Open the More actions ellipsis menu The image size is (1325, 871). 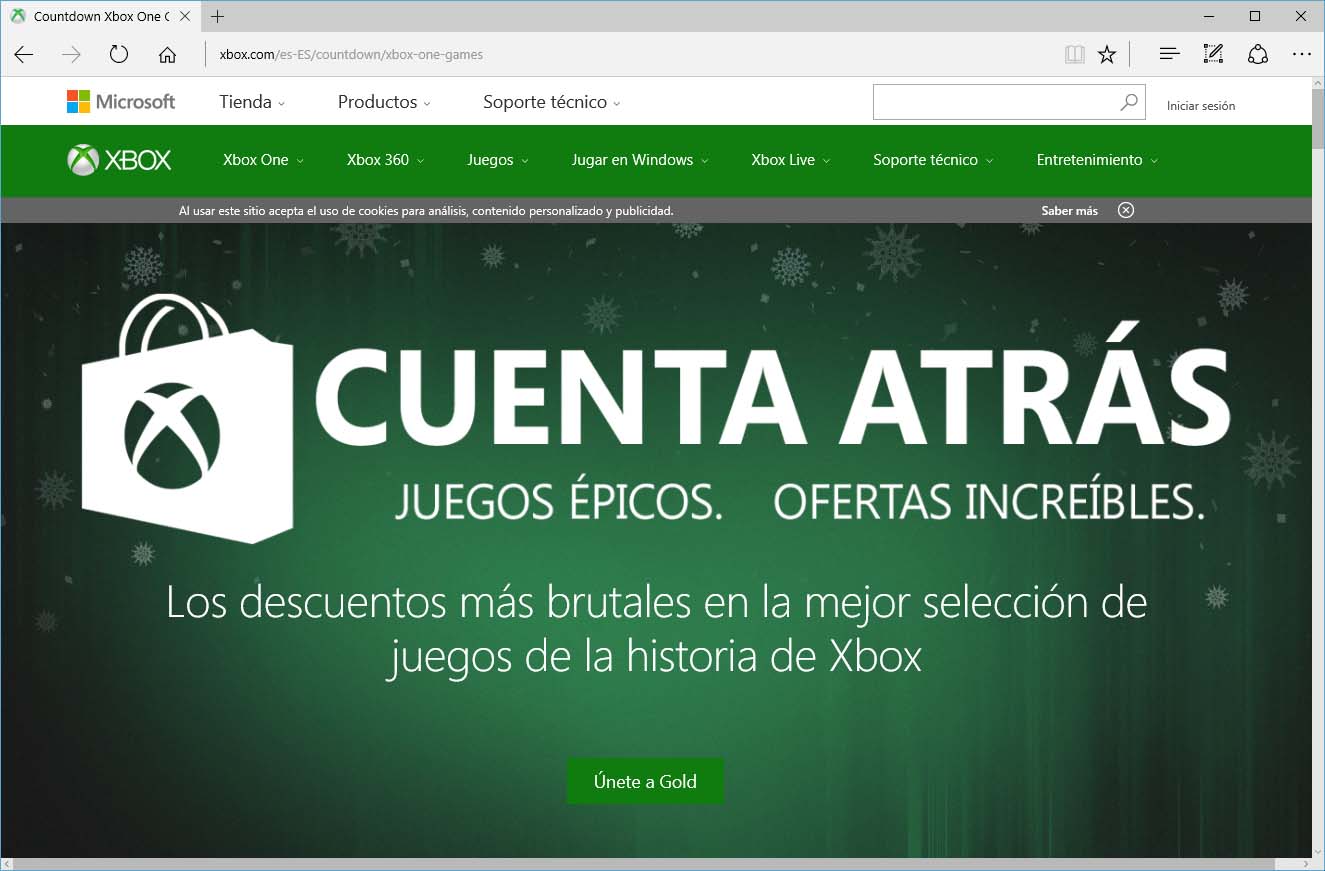click(x=1301, y=54)
